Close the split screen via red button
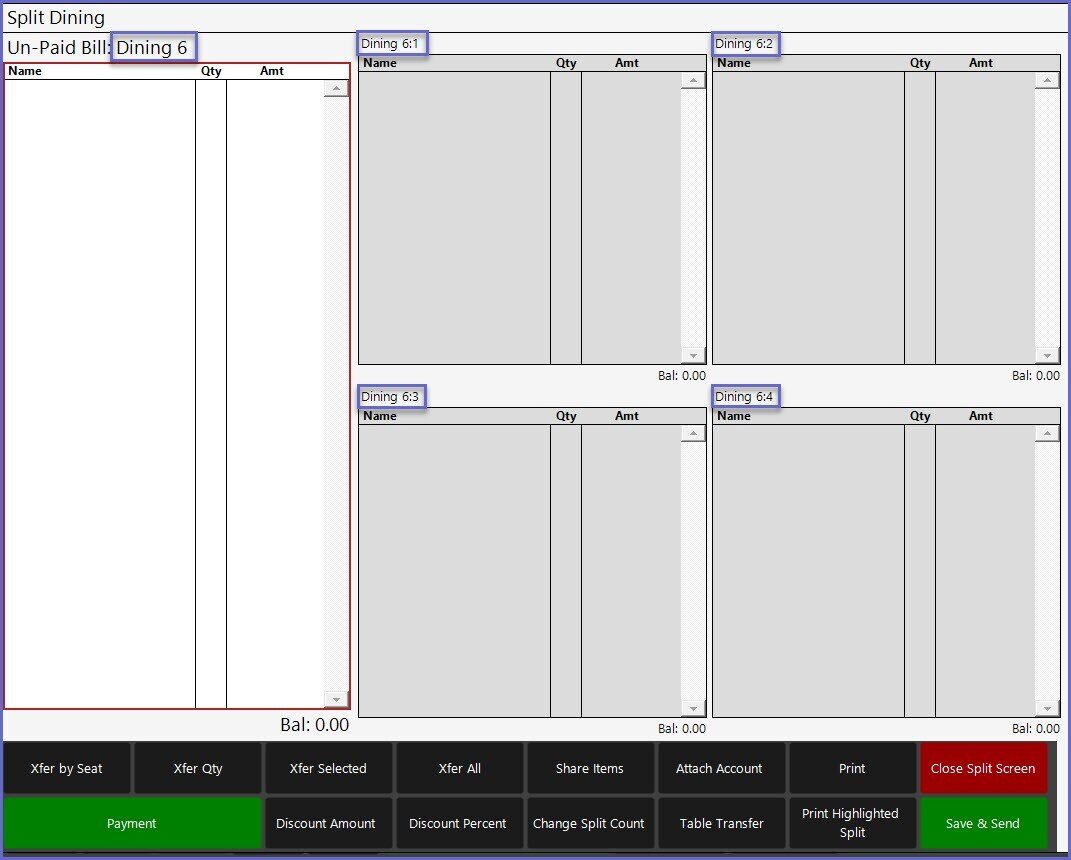This screenshot has width=1071, height=860. point(983,768)
